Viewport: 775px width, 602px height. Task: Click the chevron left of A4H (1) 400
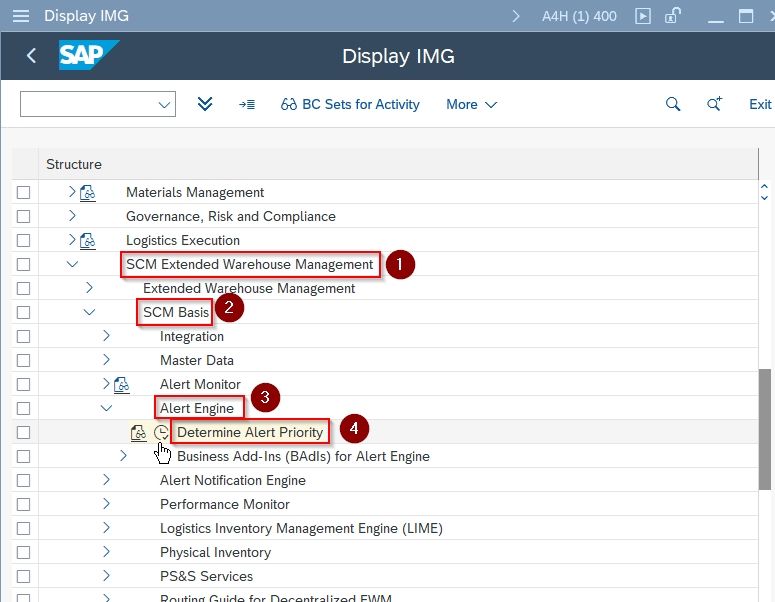pos(516,16)
